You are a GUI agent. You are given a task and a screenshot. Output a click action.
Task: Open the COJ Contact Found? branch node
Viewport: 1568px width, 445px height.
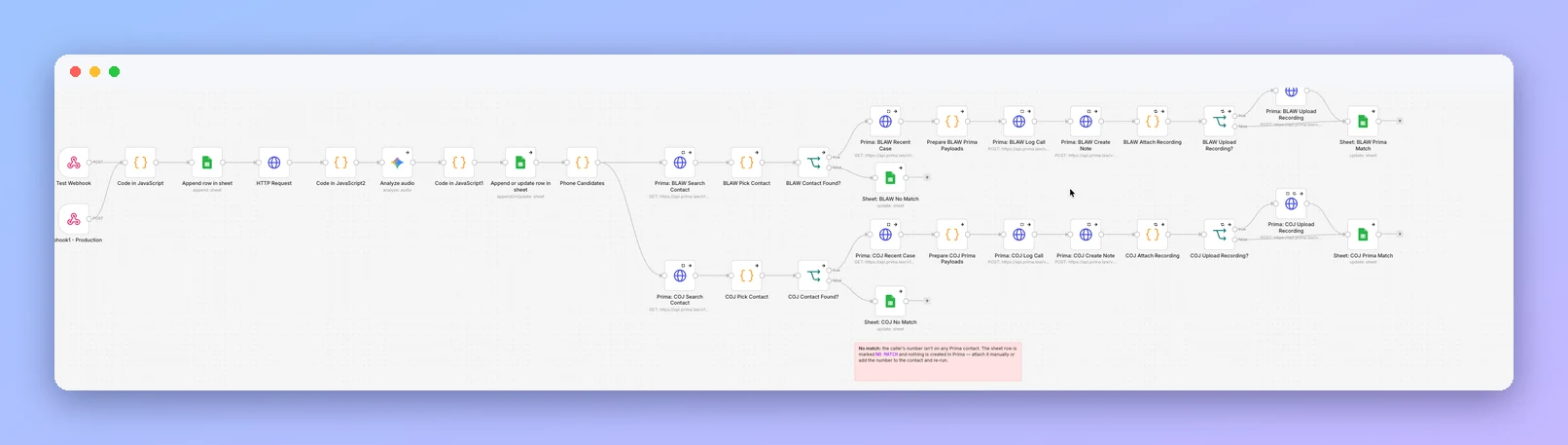point(813,276)
